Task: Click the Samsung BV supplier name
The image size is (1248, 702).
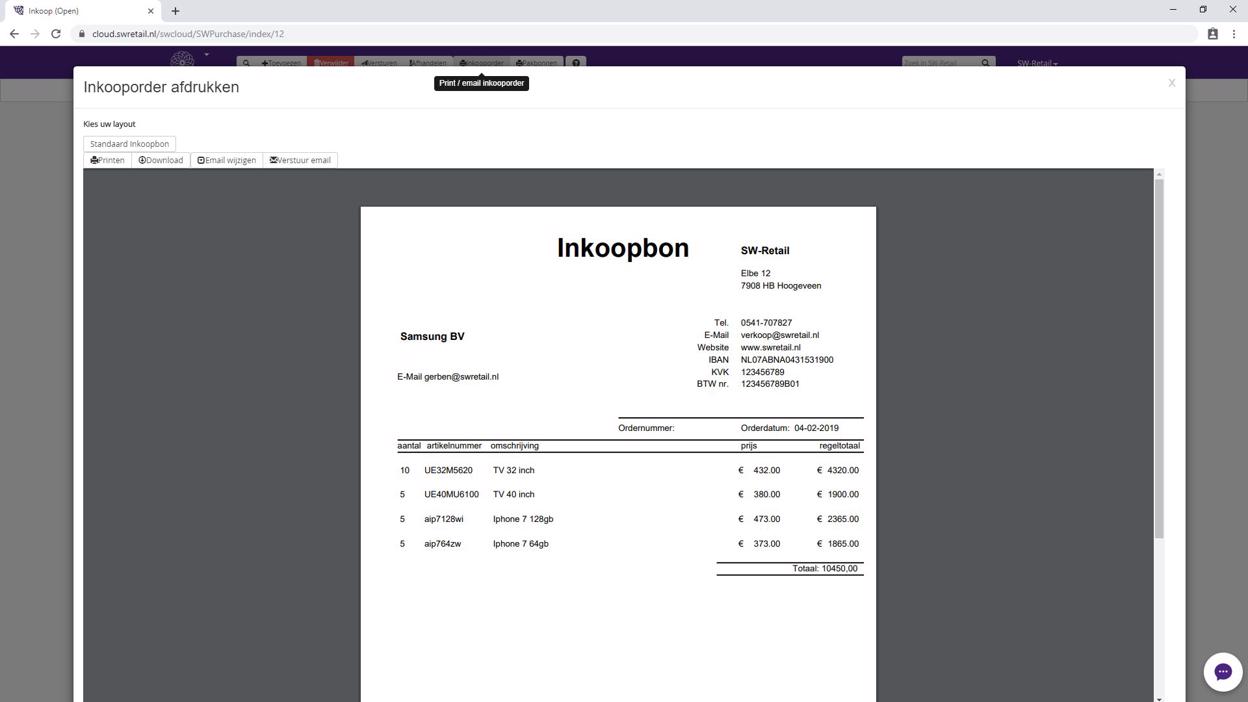Action: pos(432,337)
